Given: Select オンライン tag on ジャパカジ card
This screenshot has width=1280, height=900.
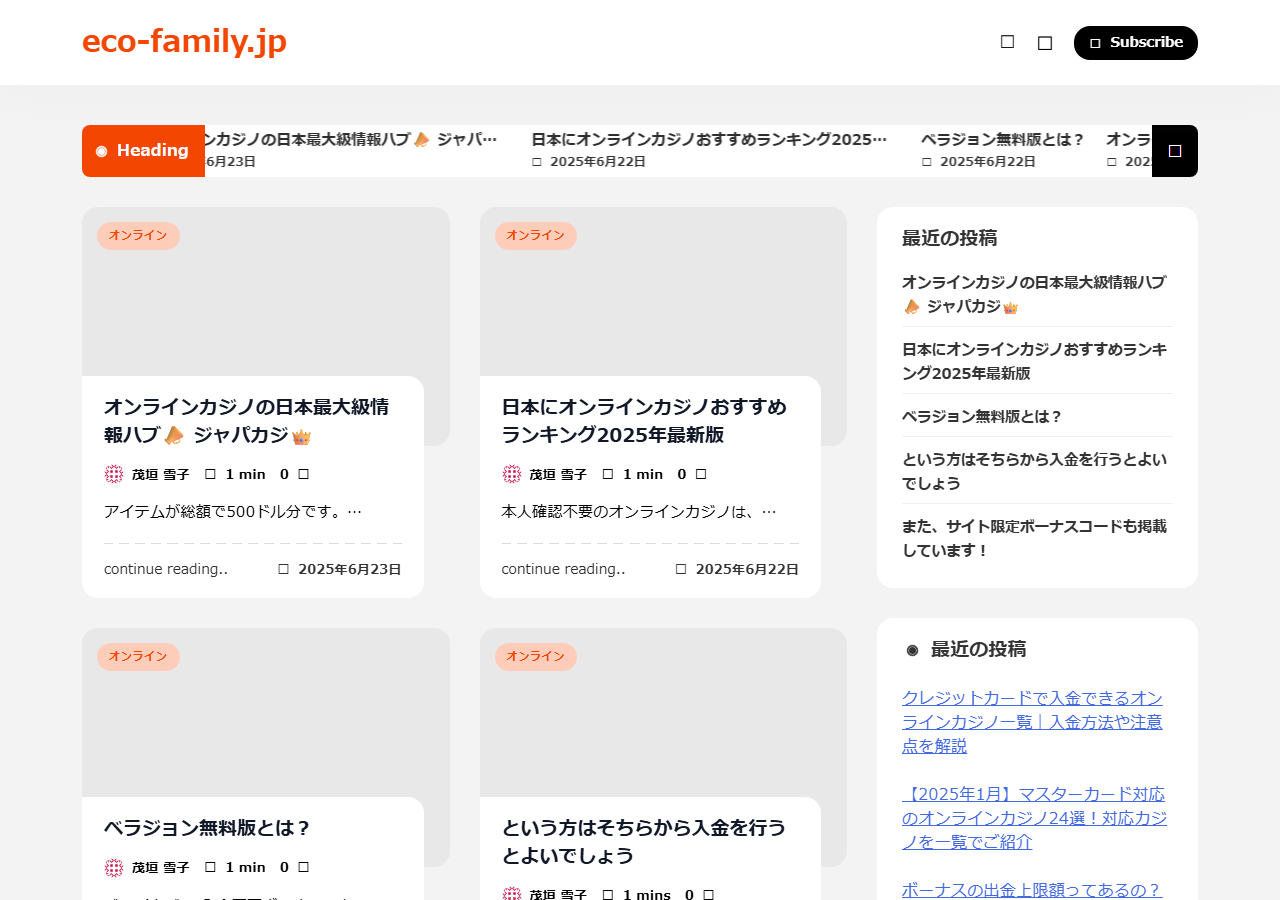Looking at the screenshot, I should coord(138,236).
